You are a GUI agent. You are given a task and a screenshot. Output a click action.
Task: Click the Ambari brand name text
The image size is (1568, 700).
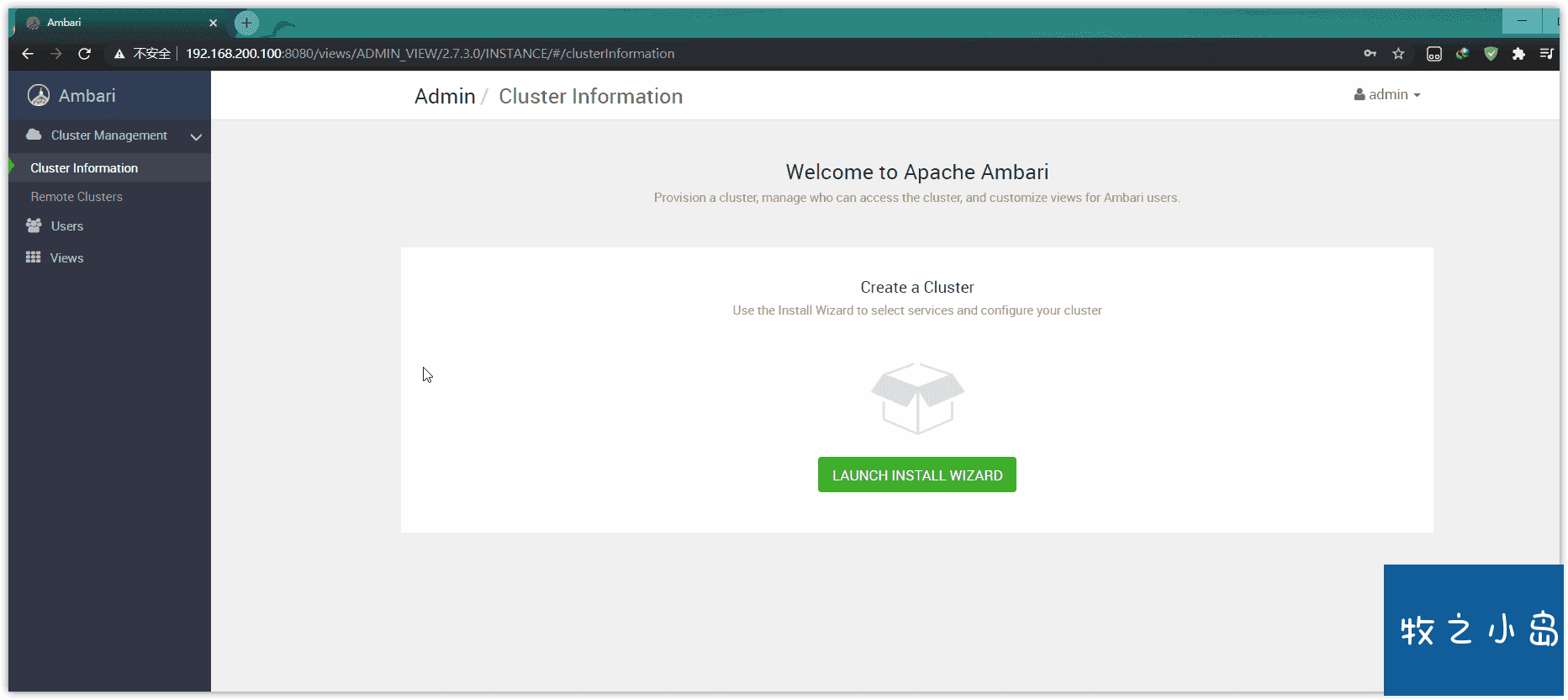[x=87, y=96]
